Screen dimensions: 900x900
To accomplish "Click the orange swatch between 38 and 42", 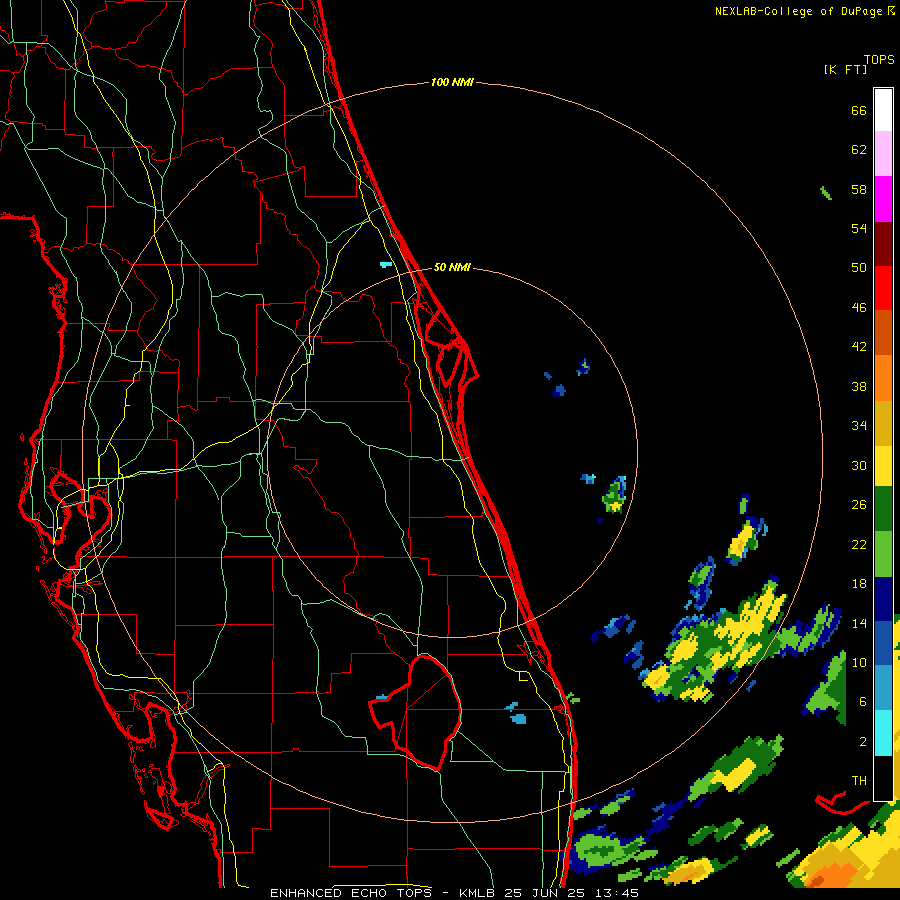I will tap(883, 378).
